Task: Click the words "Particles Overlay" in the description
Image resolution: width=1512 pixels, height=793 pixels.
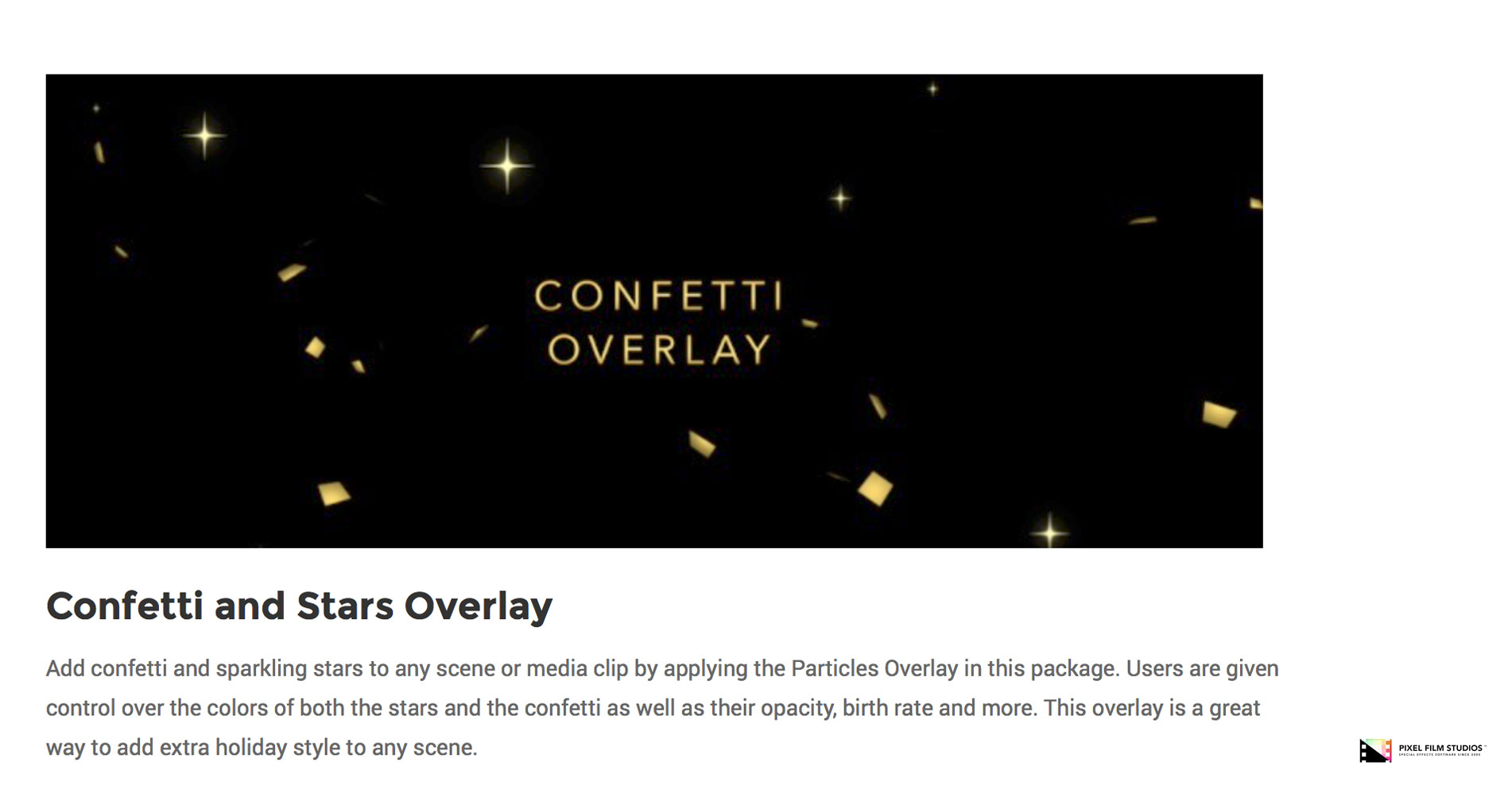Action: [x=874, y=668]
